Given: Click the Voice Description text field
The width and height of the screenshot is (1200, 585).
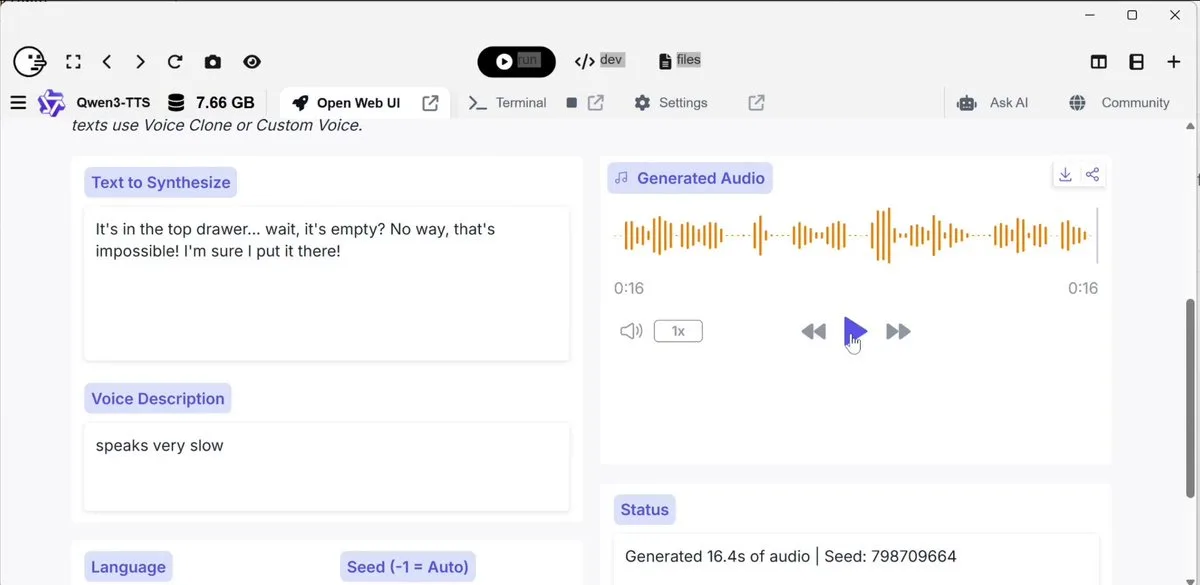Looking at the screenshot, I should [326, 466].
